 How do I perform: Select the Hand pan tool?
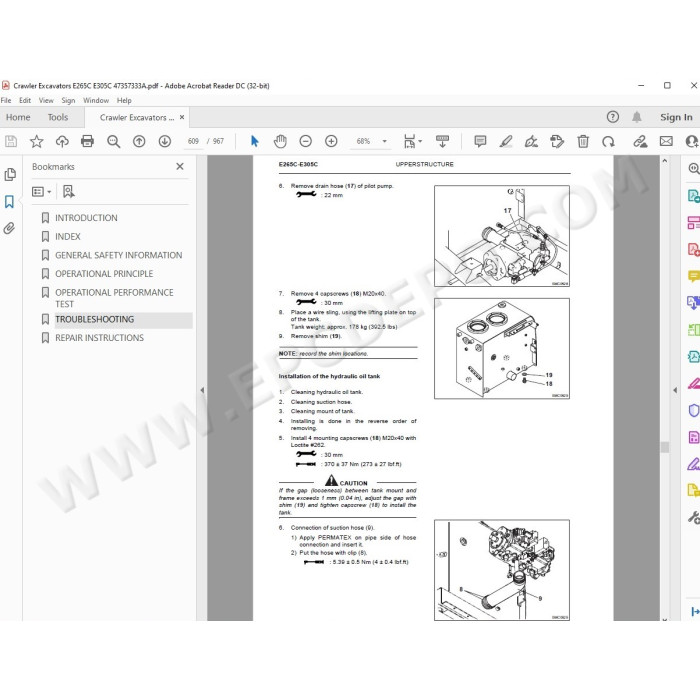[280, 142]
